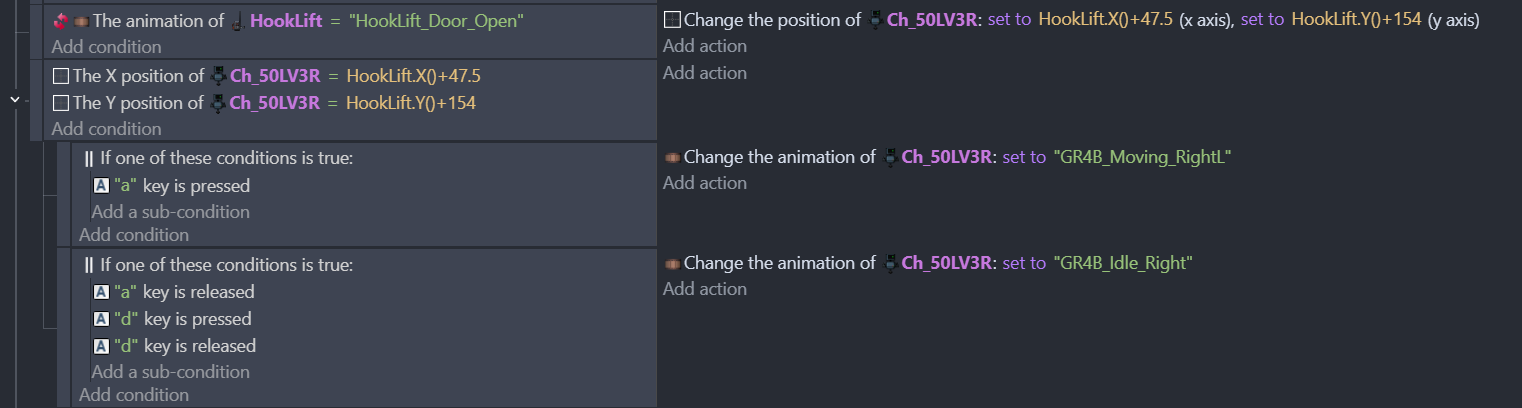The width and height of the screenshot is (1522, 408).
Task: Click the red inverted-condition icon on HookLift animation
Action: [x=58, y=21]
